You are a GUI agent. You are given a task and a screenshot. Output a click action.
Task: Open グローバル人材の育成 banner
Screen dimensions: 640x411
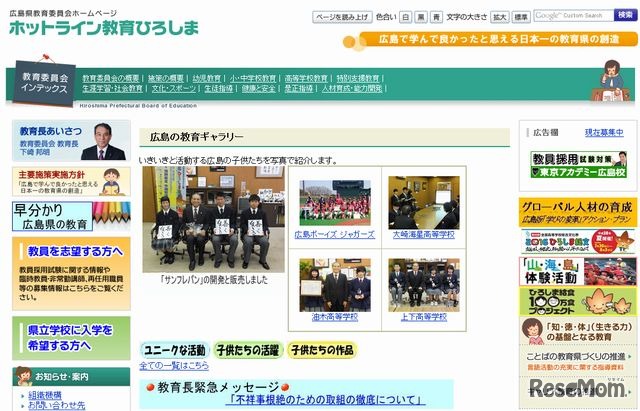578,212
